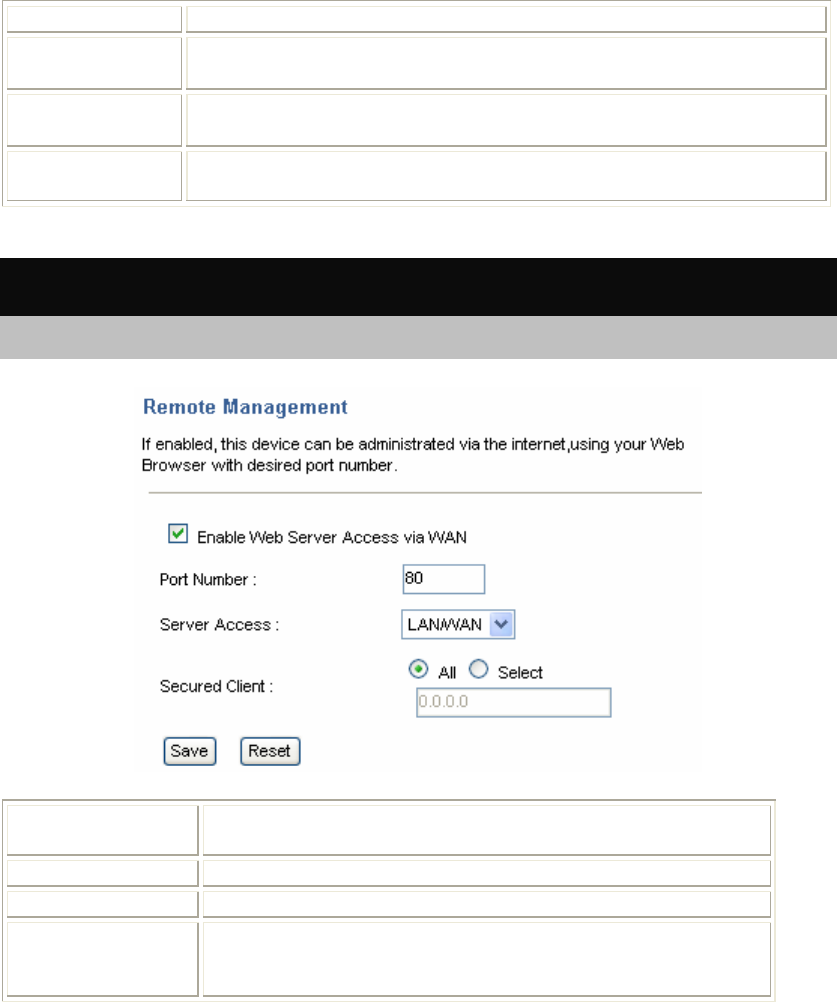837x1002 pixels.
Task: Choose the Select radio button for Secured Client
Action: (479, 669)
